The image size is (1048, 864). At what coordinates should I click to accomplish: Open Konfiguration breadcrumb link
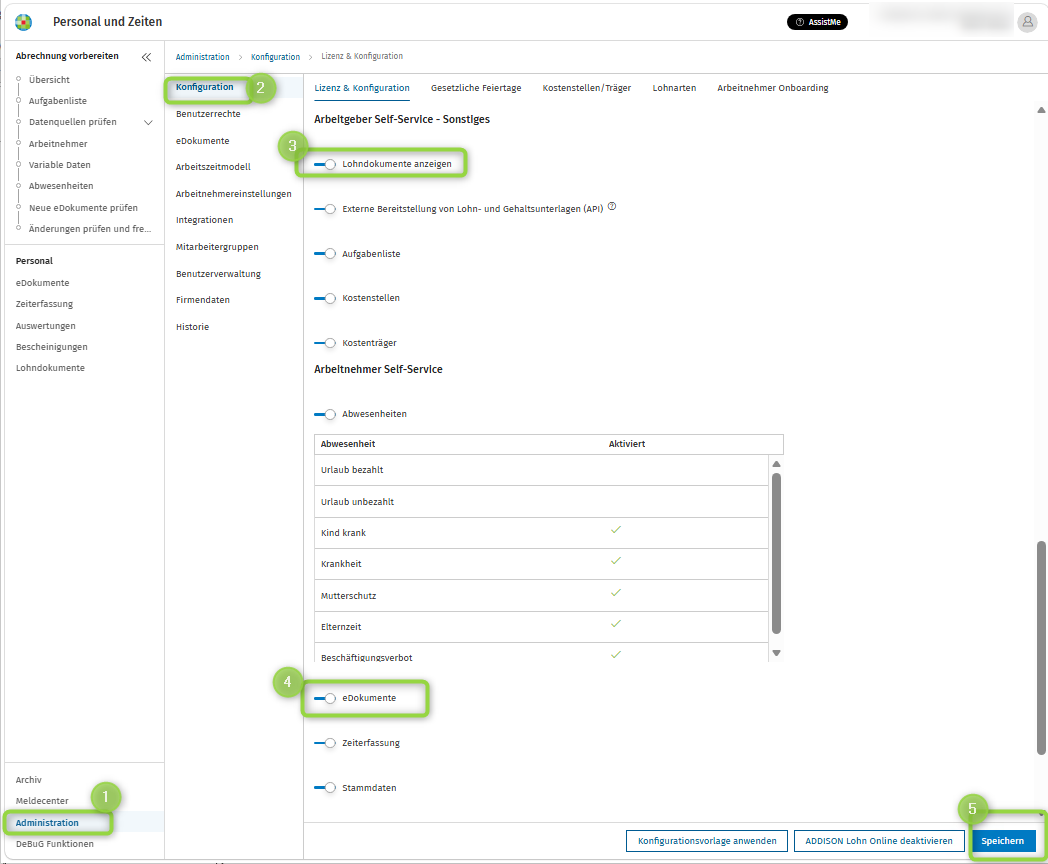(x=275, y=57)
